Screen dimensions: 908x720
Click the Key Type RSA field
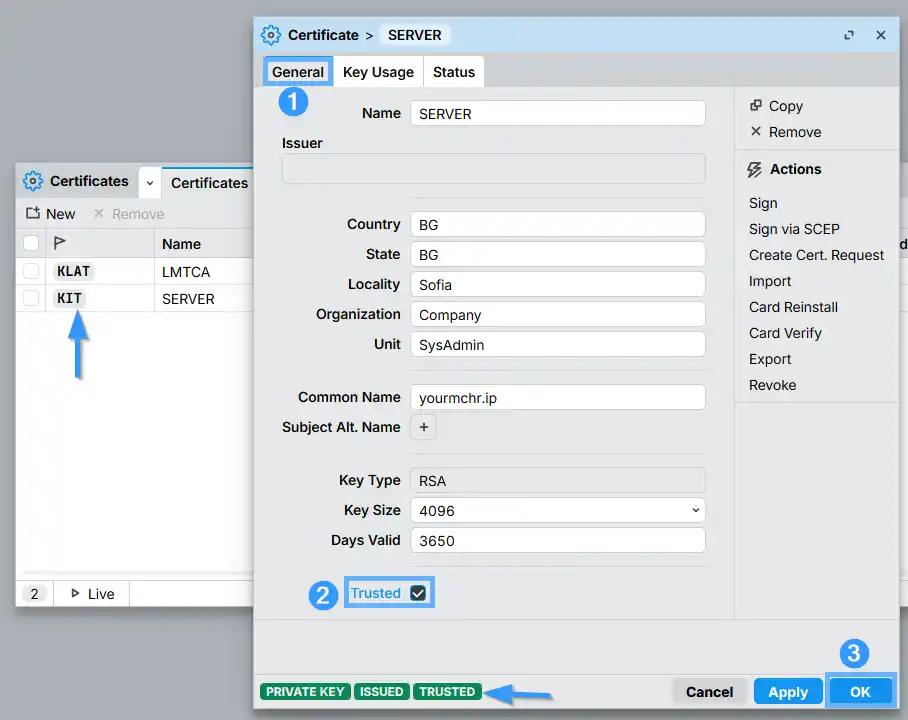point(558,480)
